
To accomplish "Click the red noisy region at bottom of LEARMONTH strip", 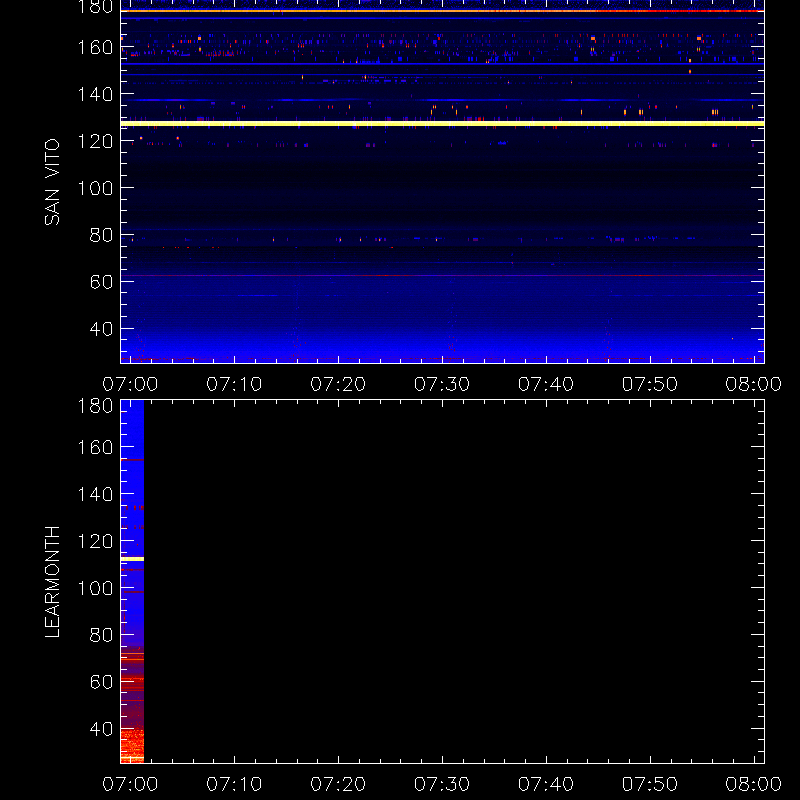I will click(132, 745).
